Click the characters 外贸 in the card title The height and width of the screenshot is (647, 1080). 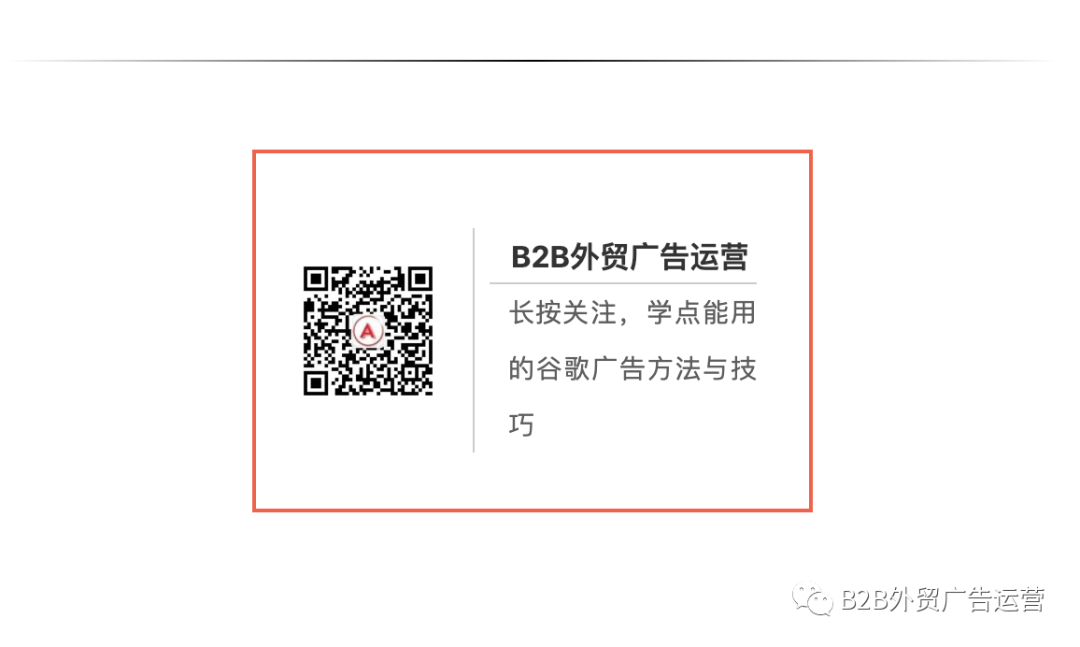point(598,257)
